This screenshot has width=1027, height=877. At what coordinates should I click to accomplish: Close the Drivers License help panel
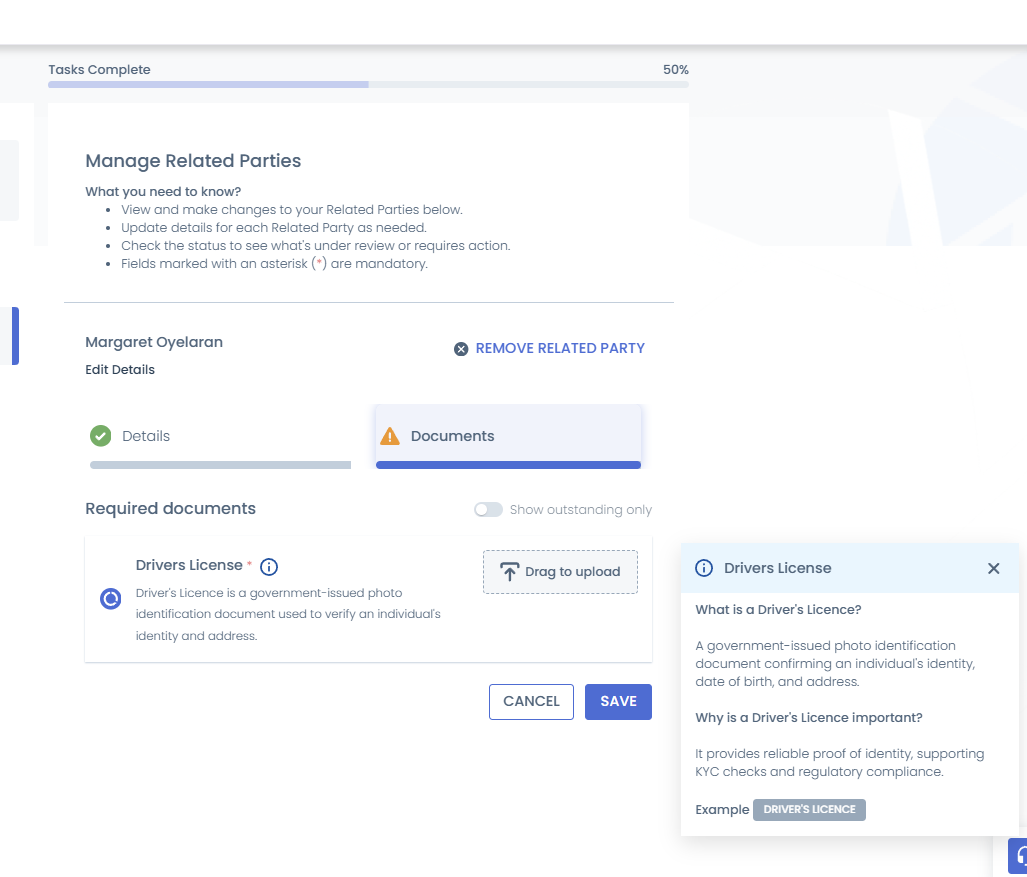[994, 569]
